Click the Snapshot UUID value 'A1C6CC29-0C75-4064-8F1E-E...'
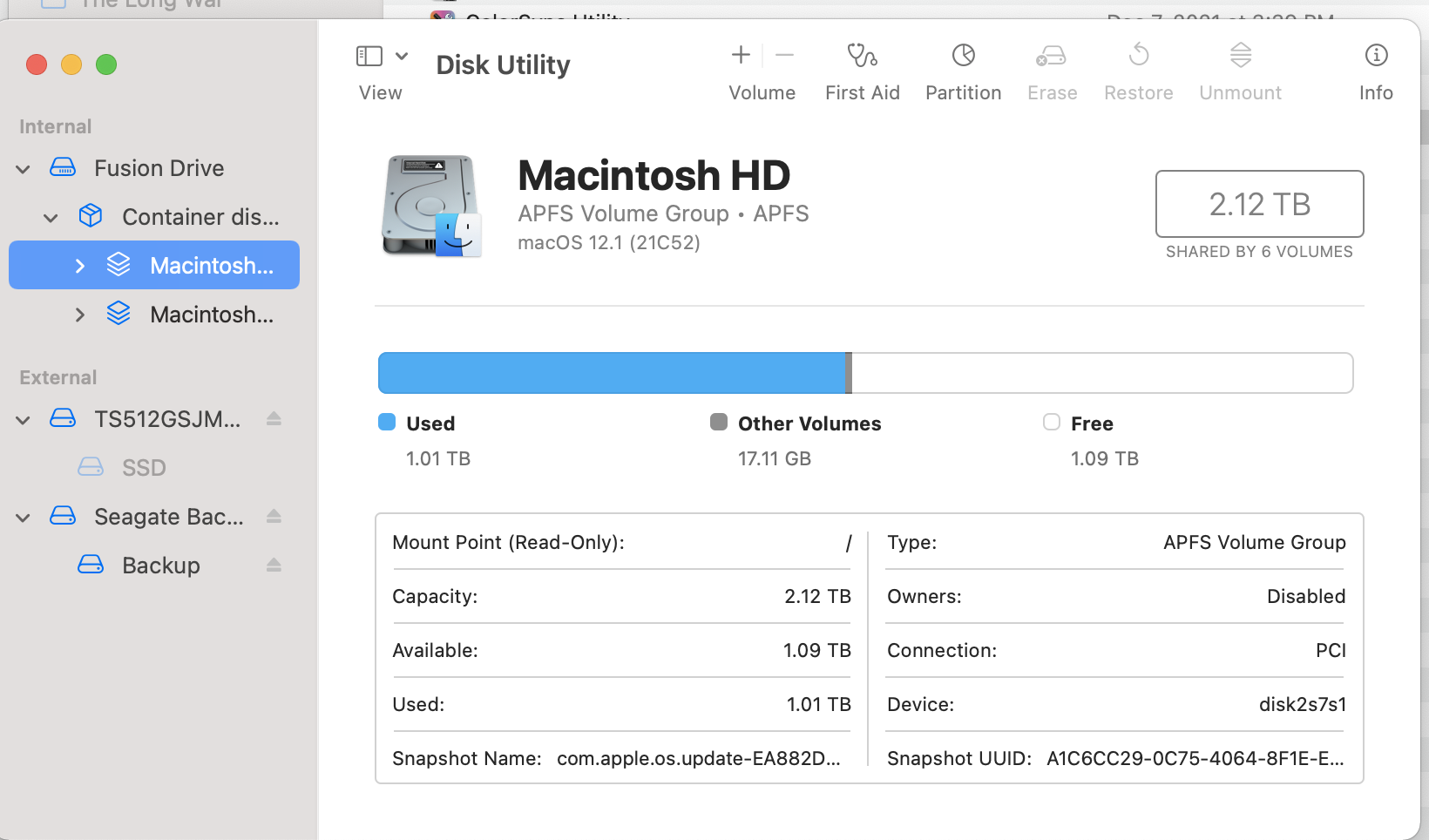Image resolution: width=1429 pixels, height=840 pixels. pos(1195,759)
